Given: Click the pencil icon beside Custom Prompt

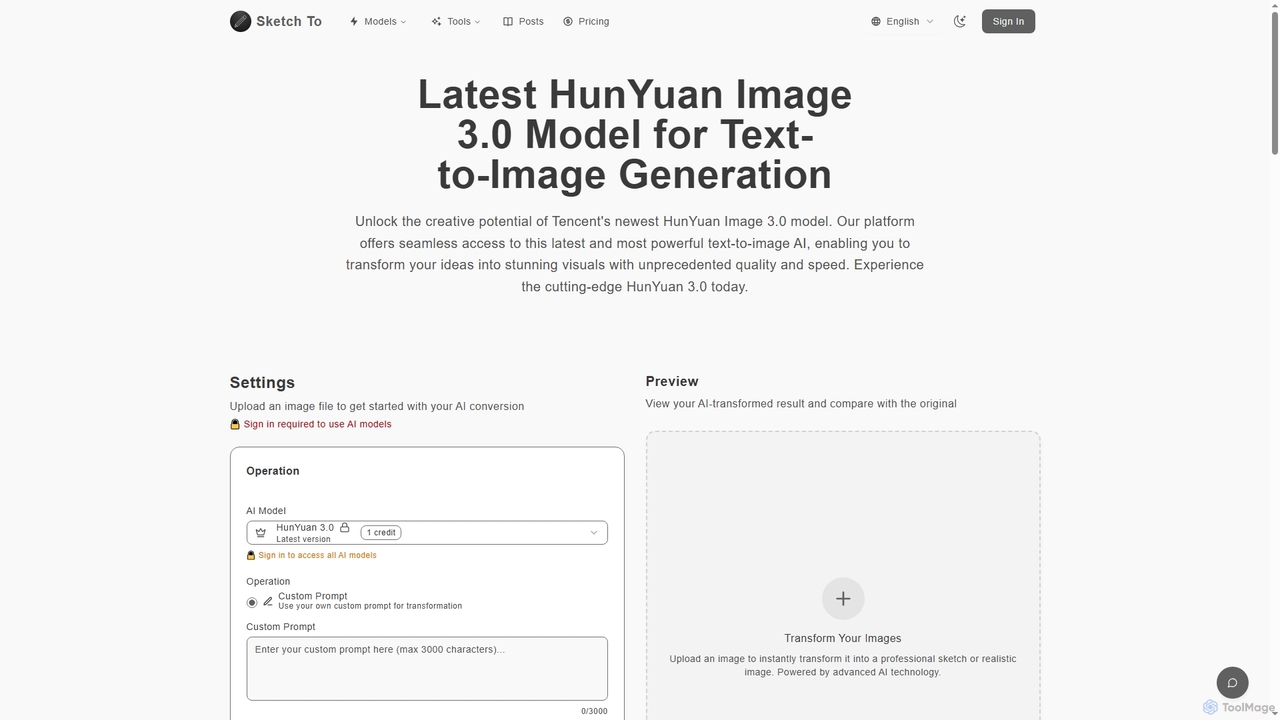Looking at the screenshot, I should click(x=268, y=601).
